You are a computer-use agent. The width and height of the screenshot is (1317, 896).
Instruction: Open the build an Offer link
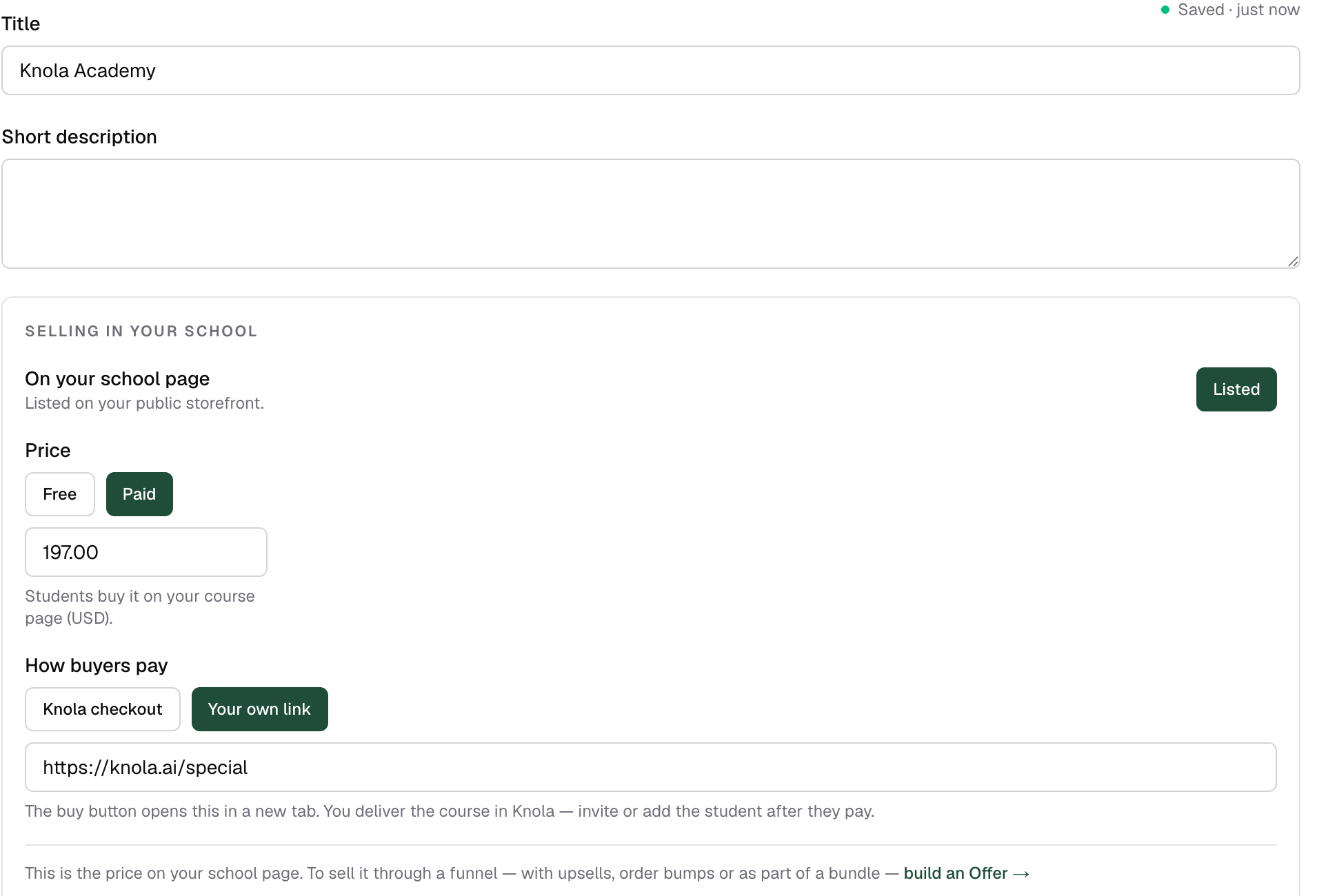click(966, 873)
